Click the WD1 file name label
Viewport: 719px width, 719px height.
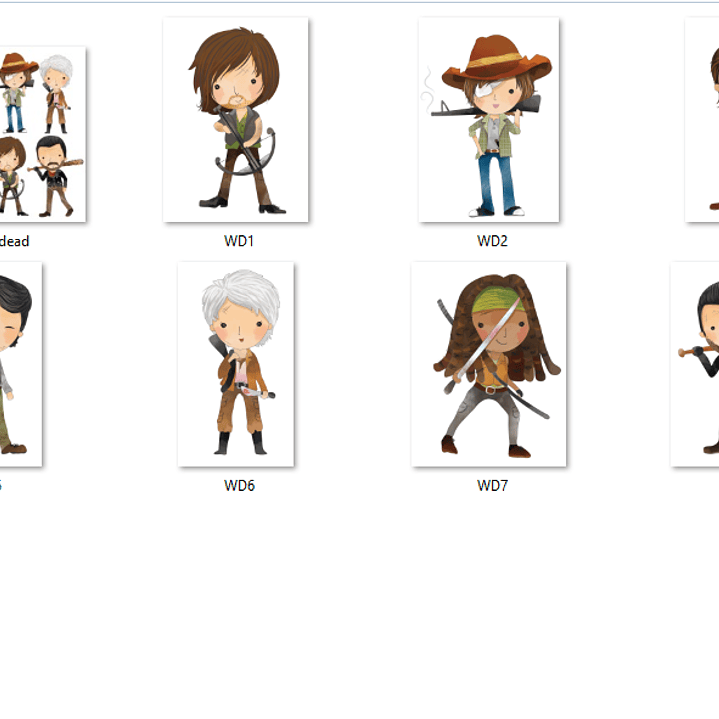[x=239, y=241]
